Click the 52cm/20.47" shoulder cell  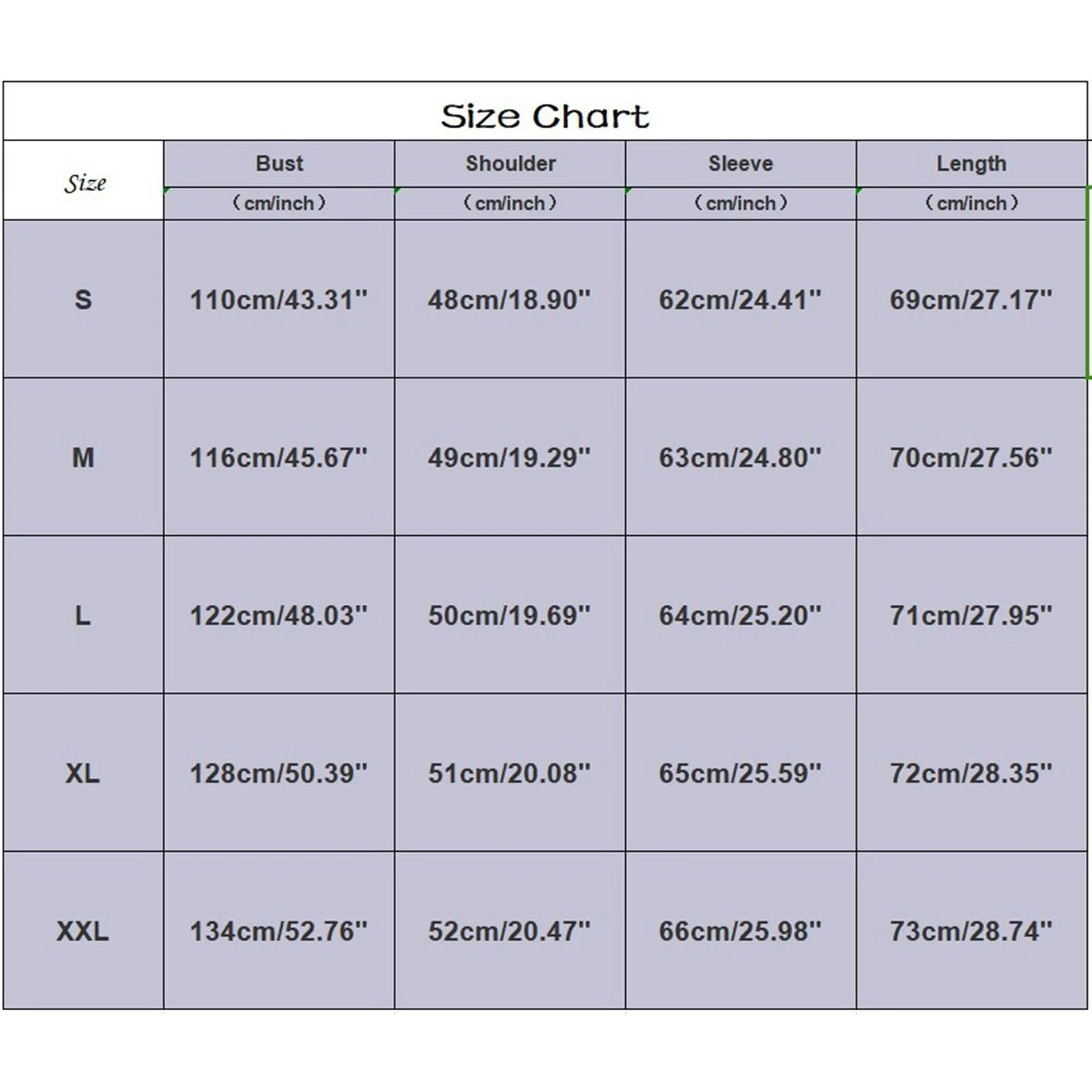[509, 931]
